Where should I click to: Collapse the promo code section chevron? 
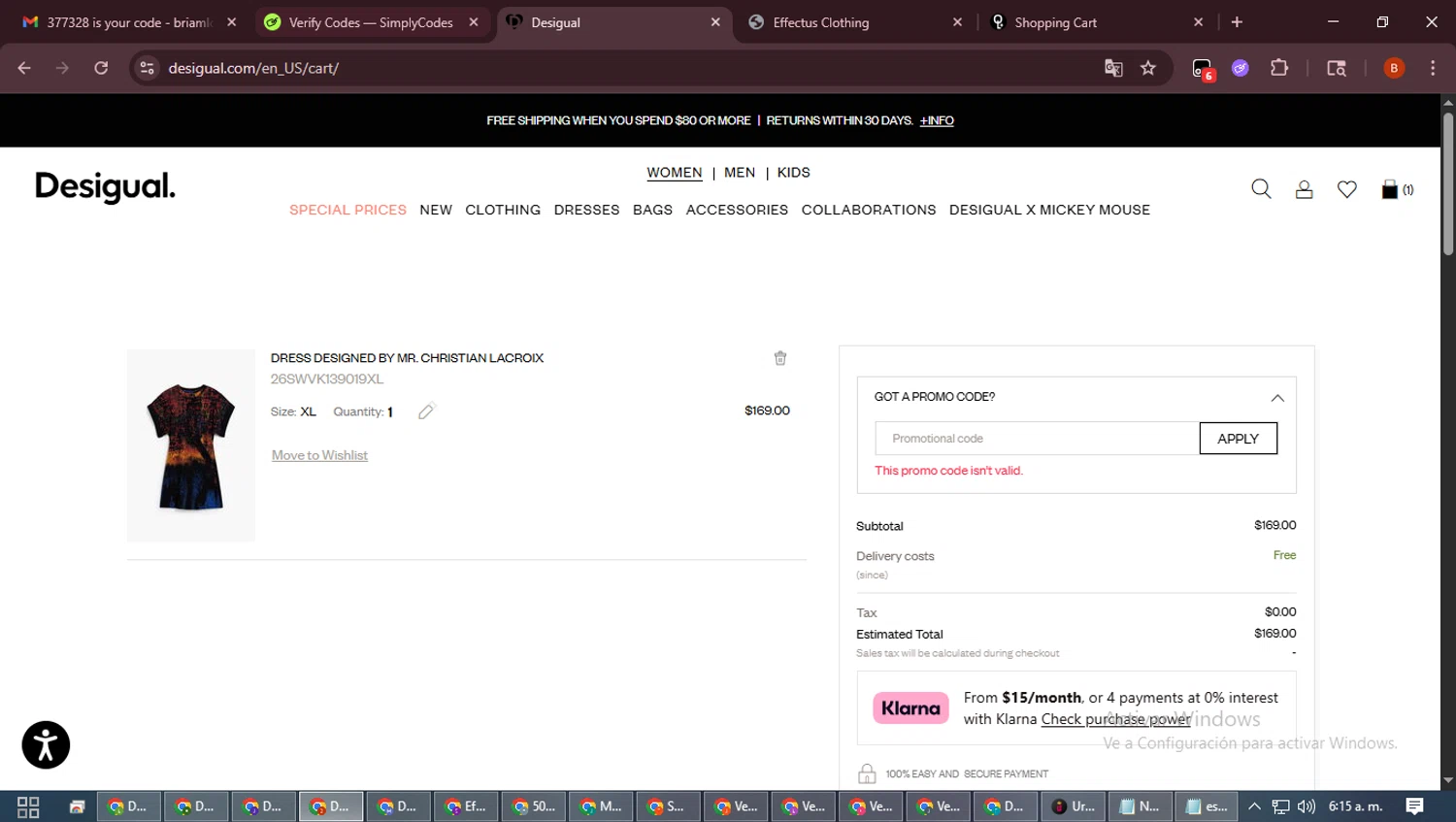pyautogui.click(x=1277, y=398)
